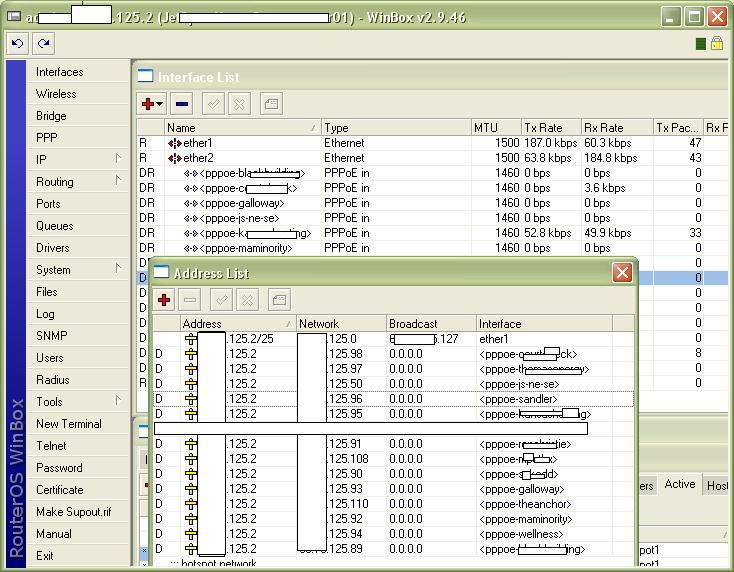Sort Interface List by Tx Rate column
The width and height of the screenshot is (734, 572).
549,128
